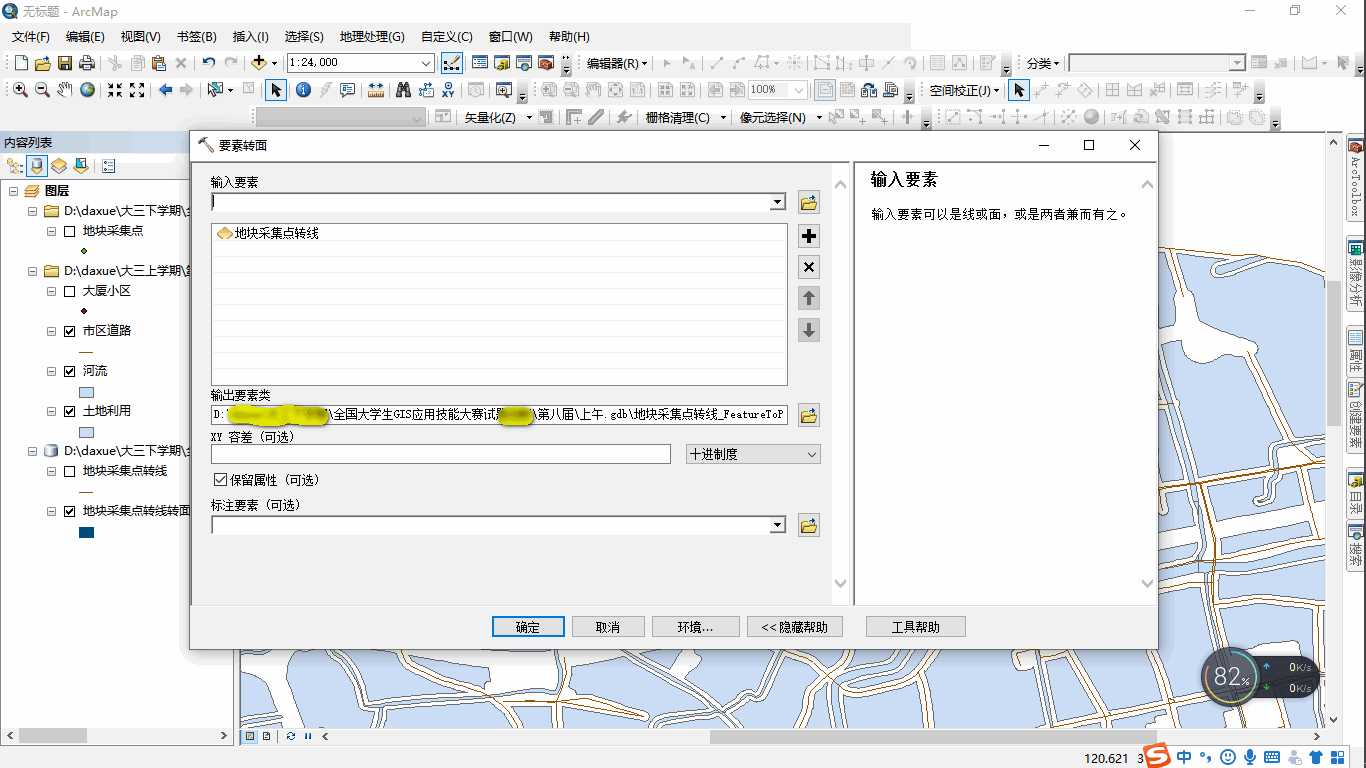1366x768 pixels.
Task: Open the ArcToolbox red toolbox icon
Action: pos(546,63)
